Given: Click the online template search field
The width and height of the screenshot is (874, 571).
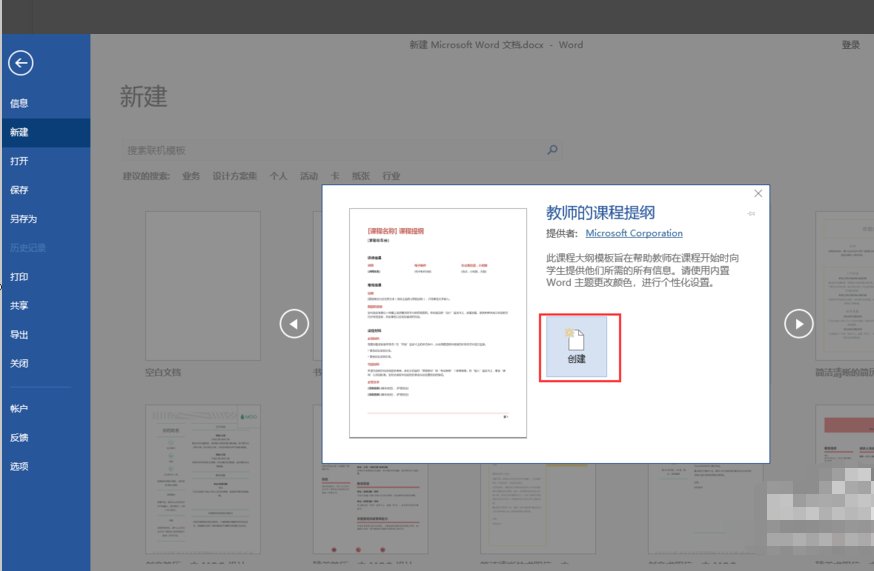Looking at the screenshot, I should [x=341, y=150].
